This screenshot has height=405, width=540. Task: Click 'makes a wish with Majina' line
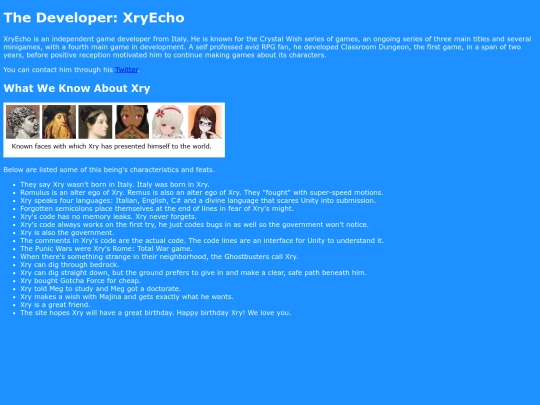(x=127, y=297)
